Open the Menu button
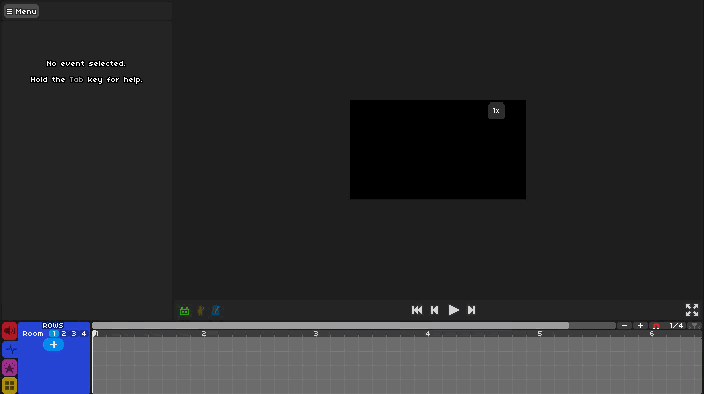 pos(21,11)
